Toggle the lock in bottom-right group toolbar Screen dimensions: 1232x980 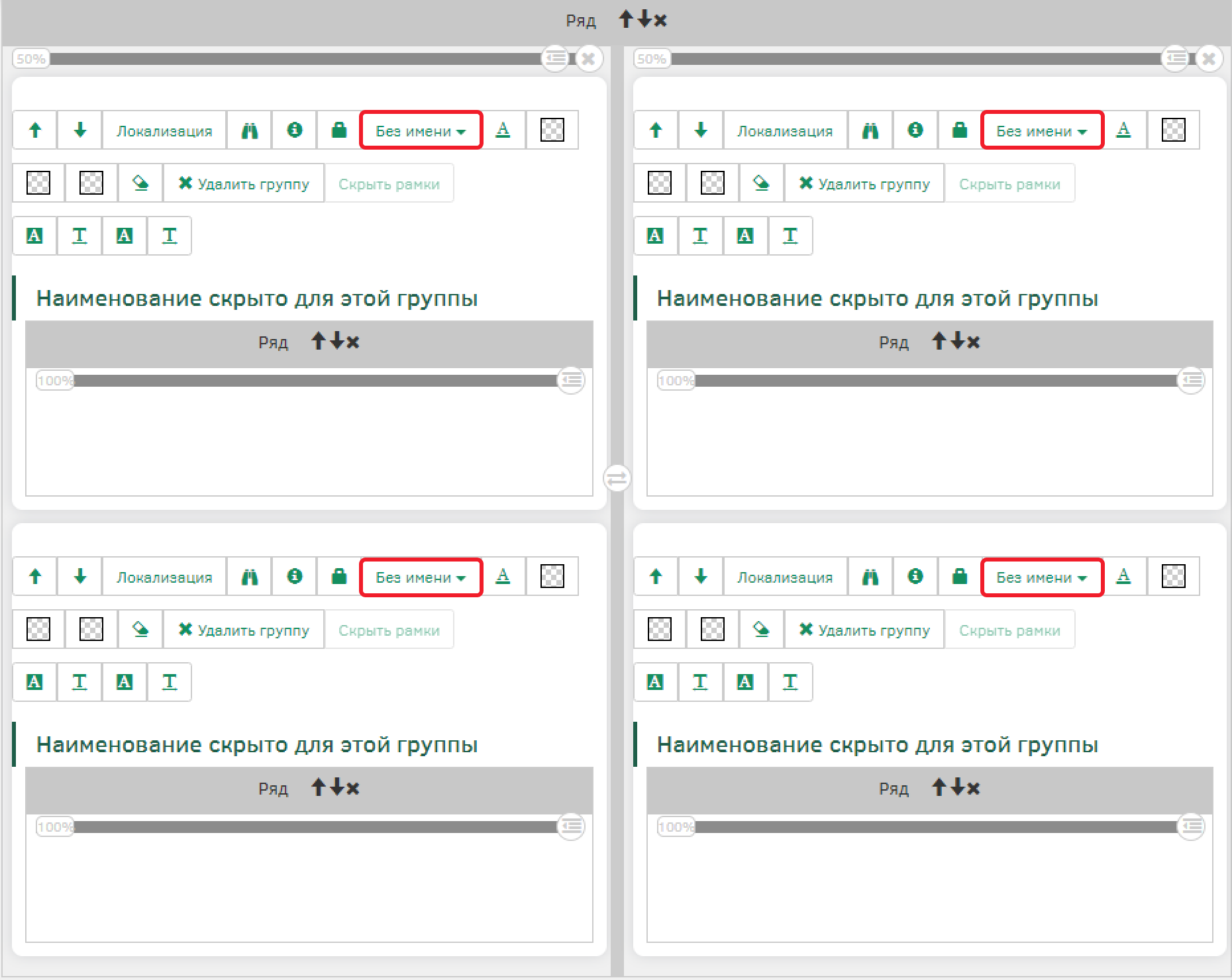tap(960, 576)
